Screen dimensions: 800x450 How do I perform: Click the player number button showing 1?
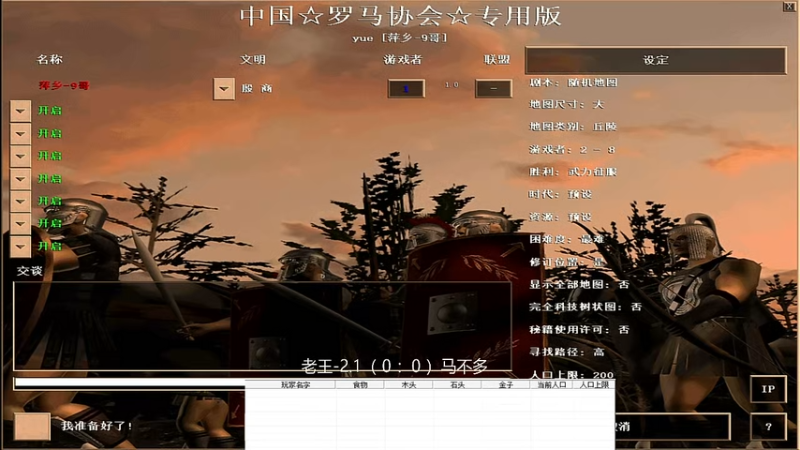tap(406, 89)
